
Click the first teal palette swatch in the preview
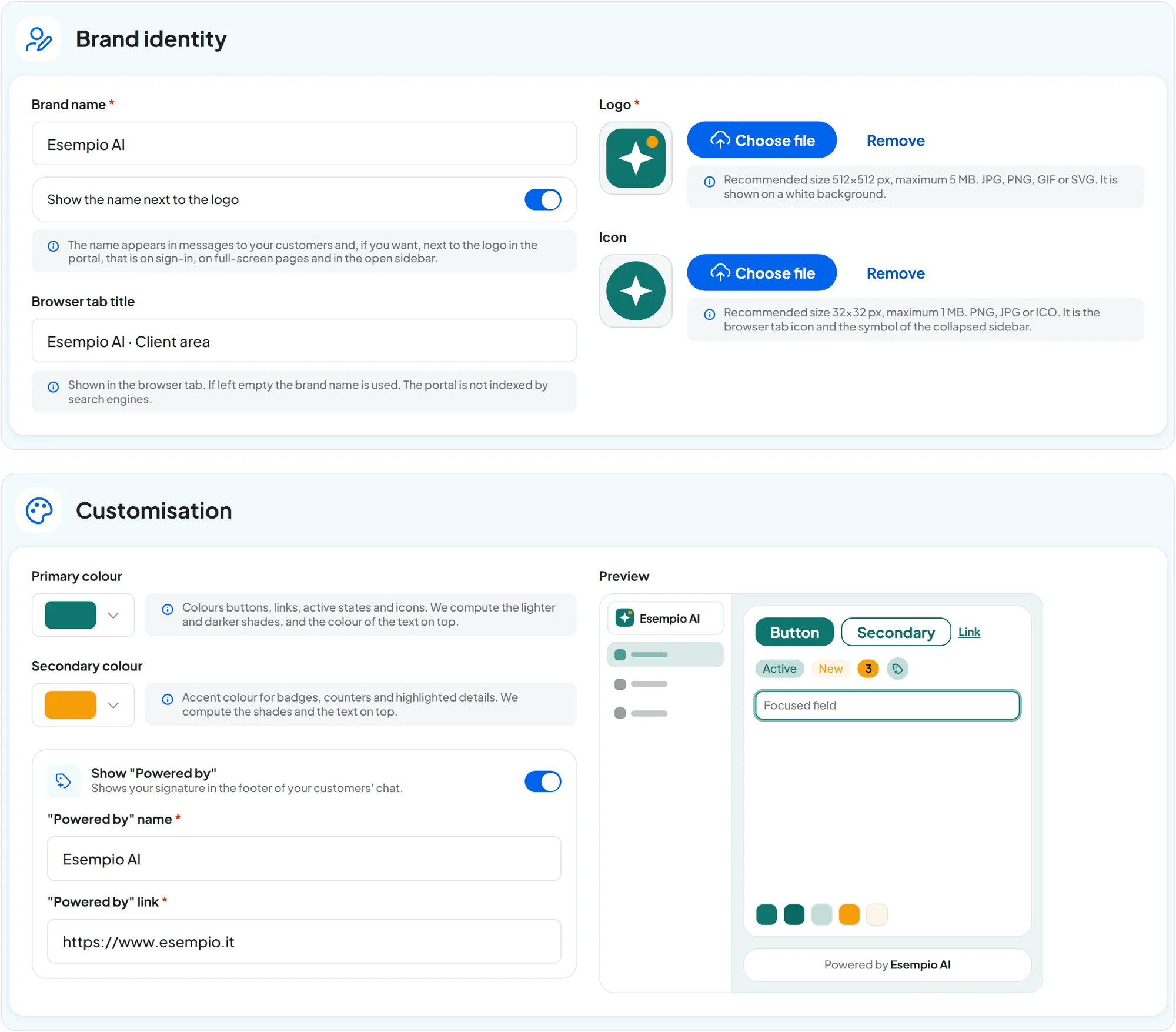(x=766, y=914)
